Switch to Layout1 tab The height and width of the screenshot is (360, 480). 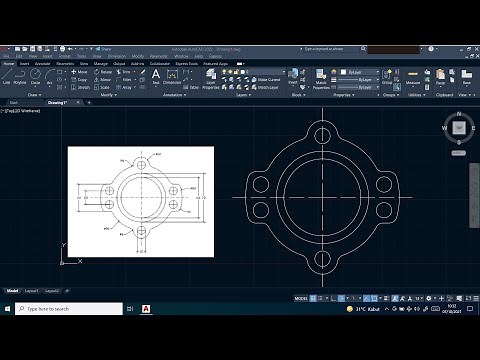click(31, 291)
